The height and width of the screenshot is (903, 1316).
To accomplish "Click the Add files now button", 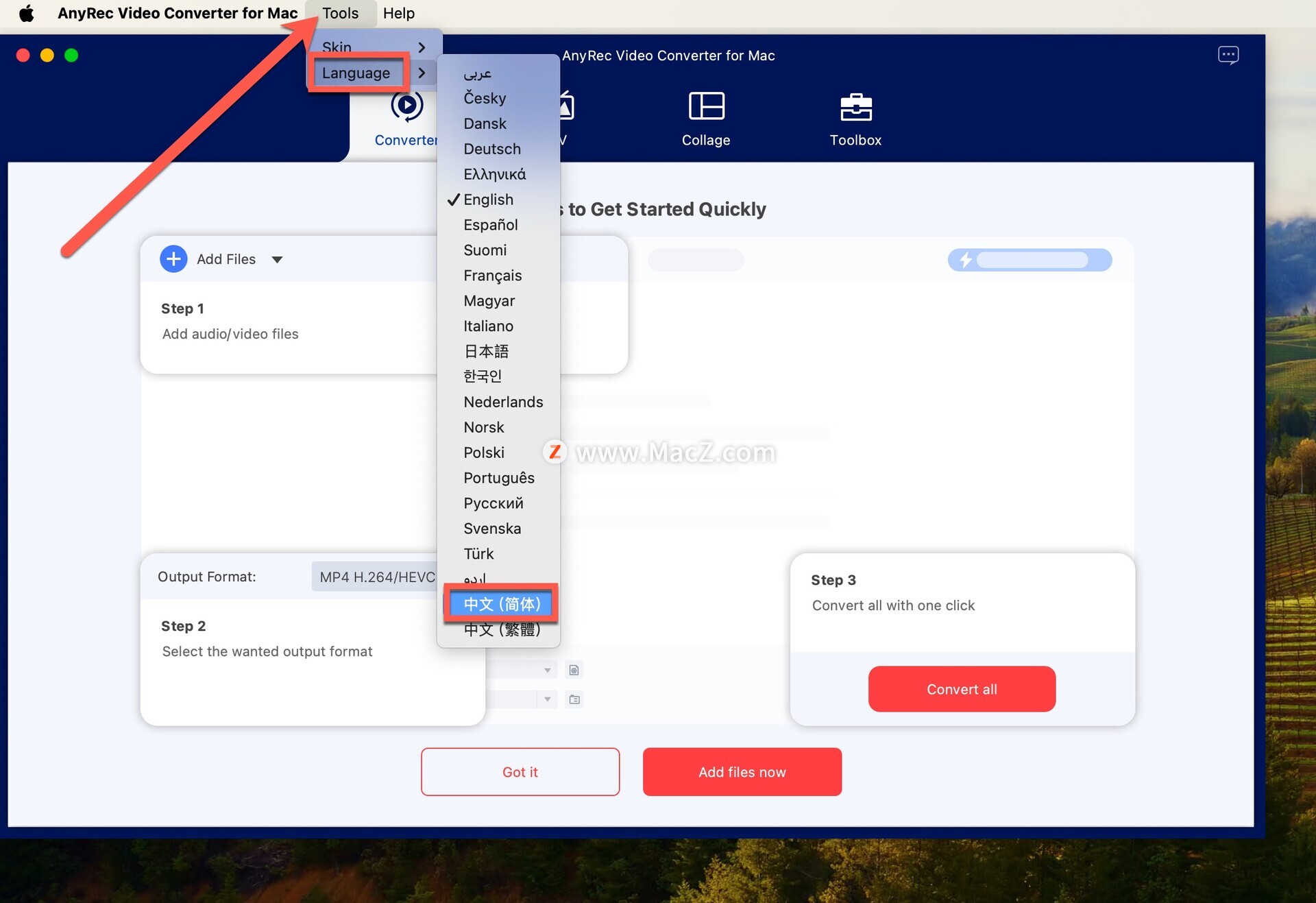I will tap(742, 772).
